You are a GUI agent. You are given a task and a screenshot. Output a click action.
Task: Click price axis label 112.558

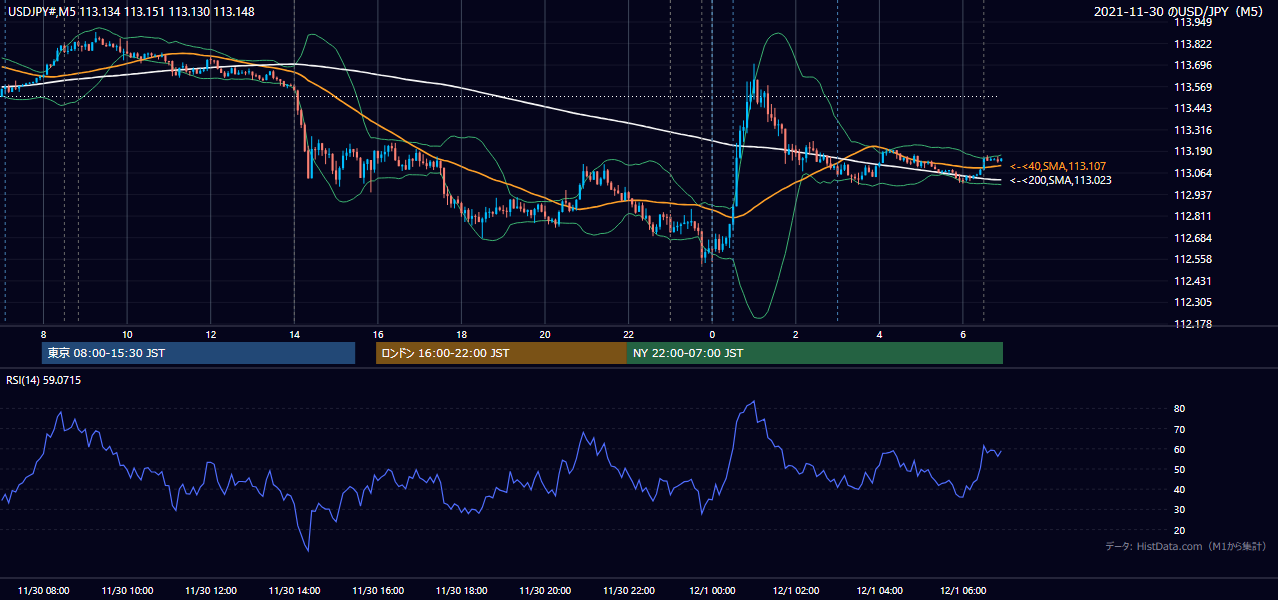(x=1194, y=259)
